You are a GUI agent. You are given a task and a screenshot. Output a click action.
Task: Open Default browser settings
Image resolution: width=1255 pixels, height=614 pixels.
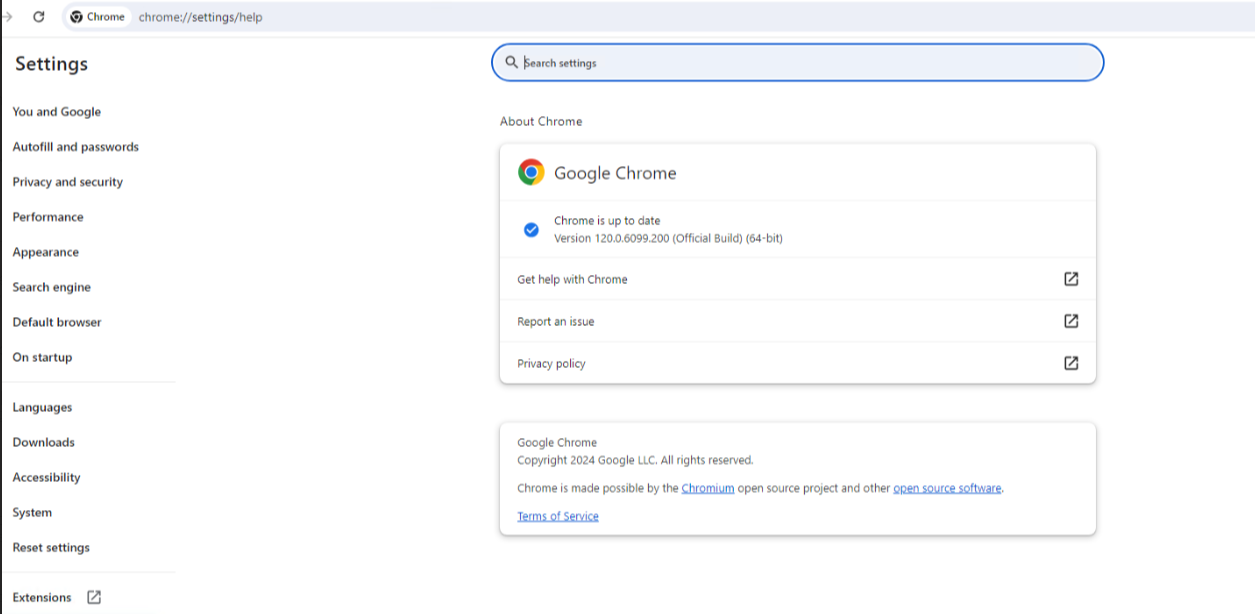(x=57, y=322)
